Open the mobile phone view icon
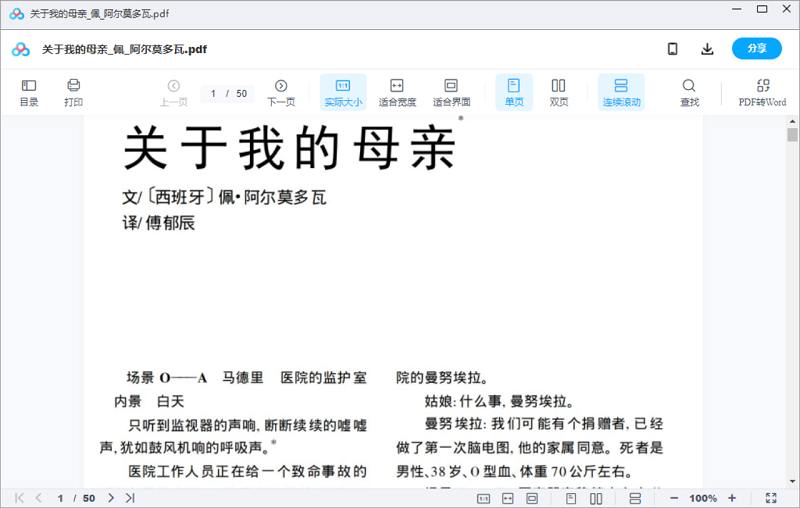 pyautogui.click(x=673, y=49)
